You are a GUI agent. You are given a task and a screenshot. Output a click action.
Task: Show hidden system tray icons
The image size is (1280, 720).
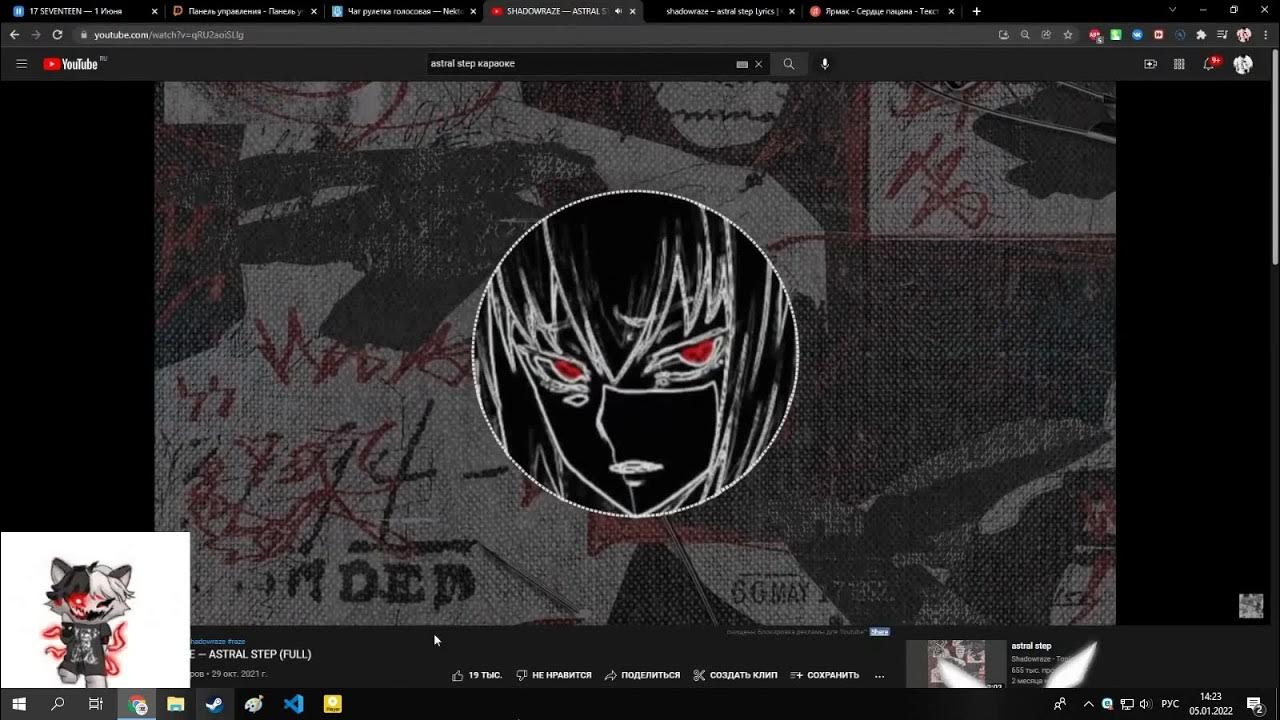[1088, 704]
